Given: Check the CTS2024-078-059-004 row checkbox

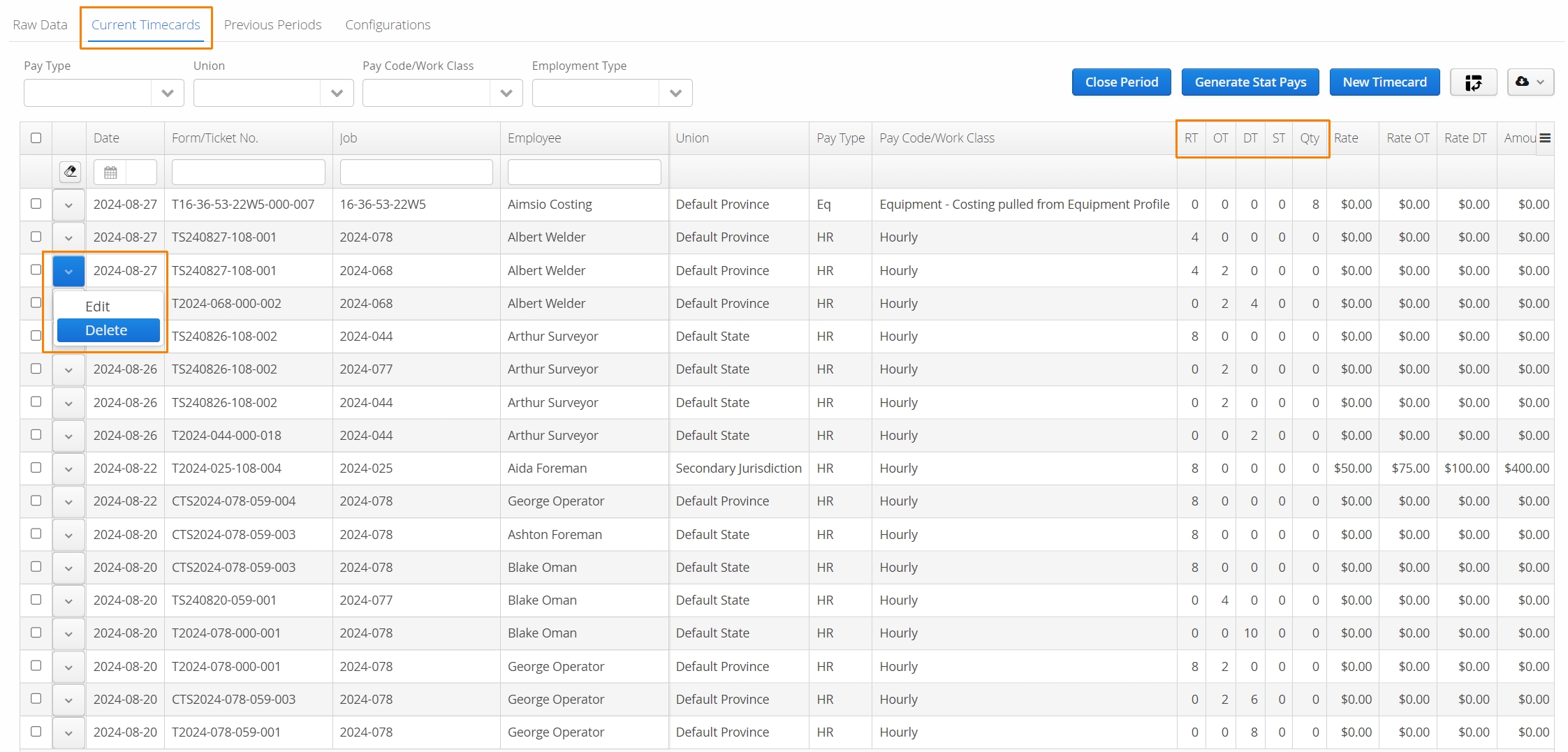Looking at the screenshot, I should pos(36,501).
